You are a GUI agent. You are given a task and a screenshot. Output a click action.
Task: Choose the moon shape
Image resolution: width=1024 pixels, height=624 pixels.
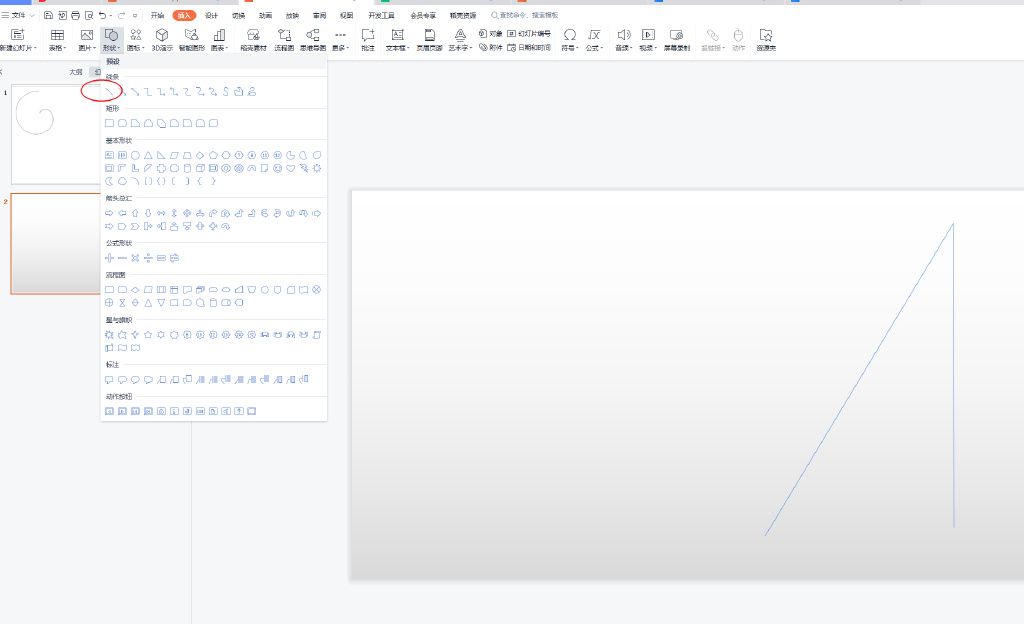109,181
